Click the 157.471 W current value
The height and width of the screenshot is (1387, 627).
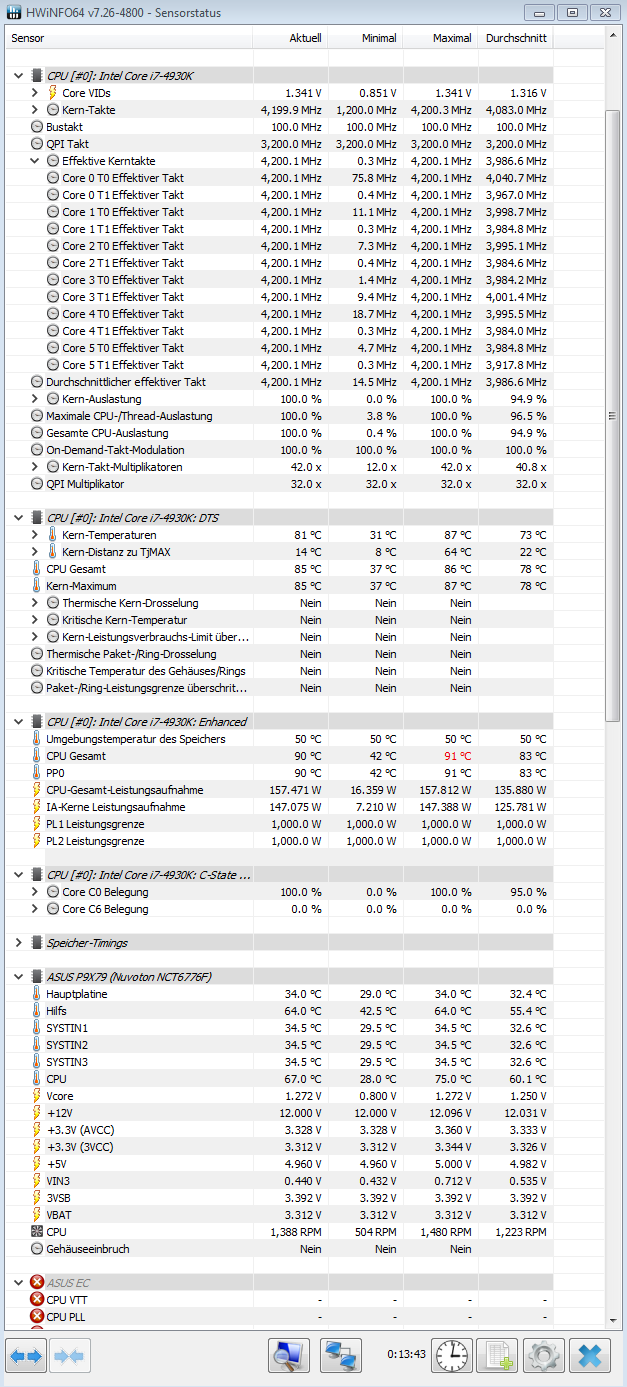[x=294, y=790]
